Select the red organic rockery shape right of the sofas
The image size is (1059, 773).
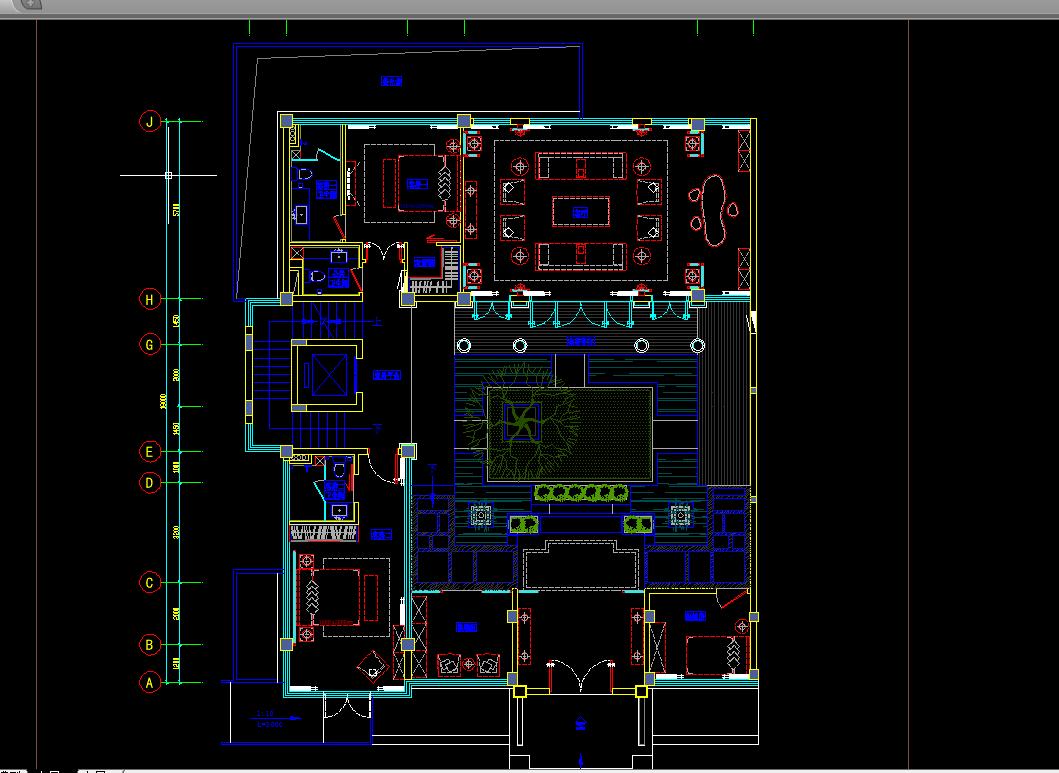(x=715, y=210)
